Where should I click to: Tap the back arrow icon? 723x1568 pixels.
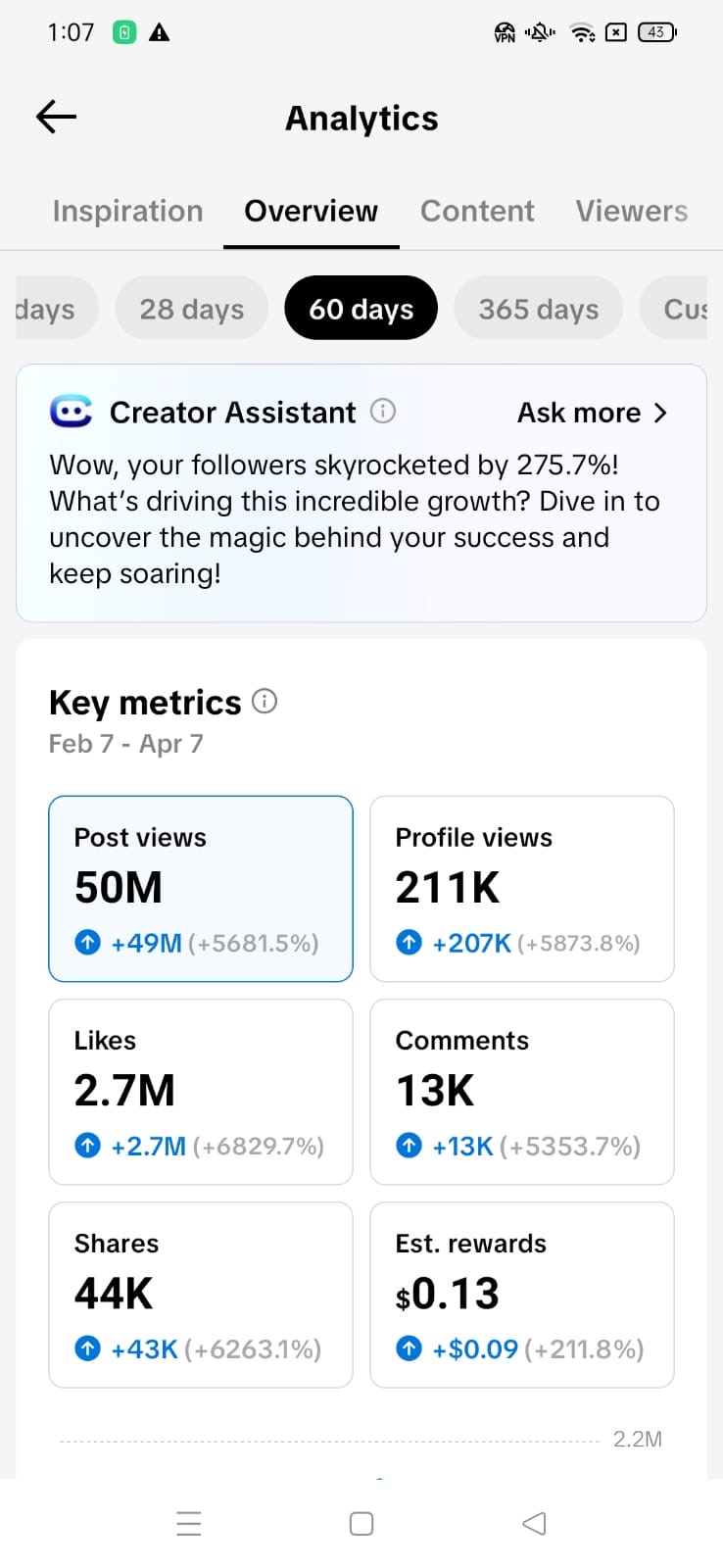(56, 118)
